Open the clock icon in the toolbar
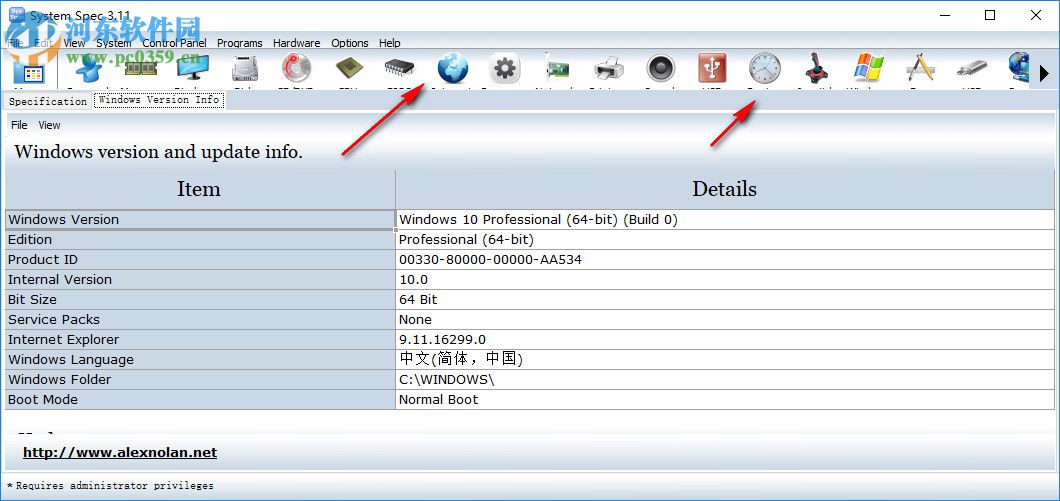Viewport: 1060px width, 501px height. click(x=764, y=69)
